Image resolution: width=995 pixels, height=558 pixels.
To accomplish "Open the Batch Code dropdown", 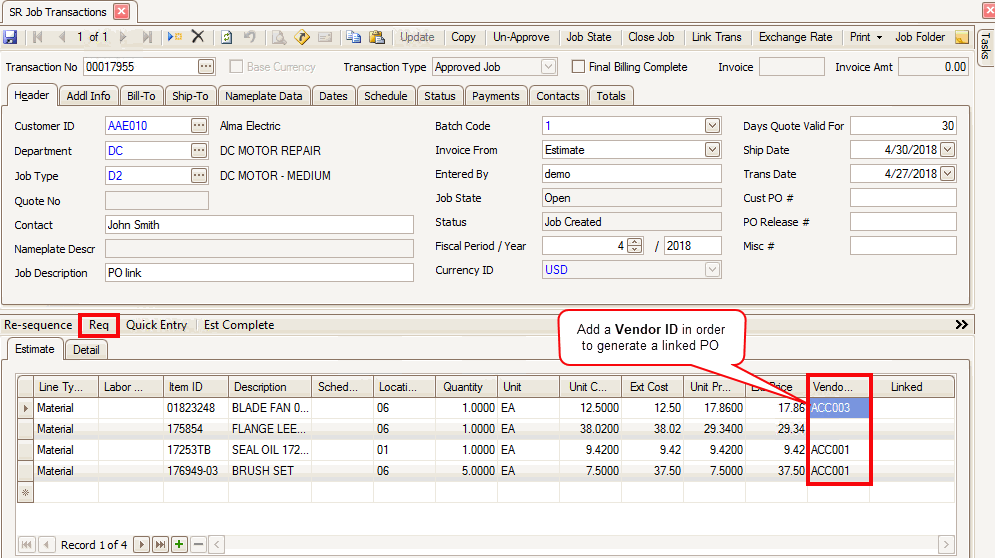I will point(712,126).
